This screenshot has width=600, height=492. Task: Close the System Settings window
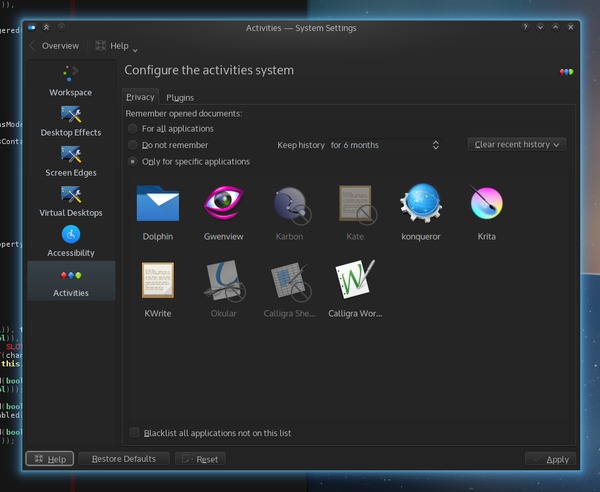pyautogui.click(x=571, y=27)
